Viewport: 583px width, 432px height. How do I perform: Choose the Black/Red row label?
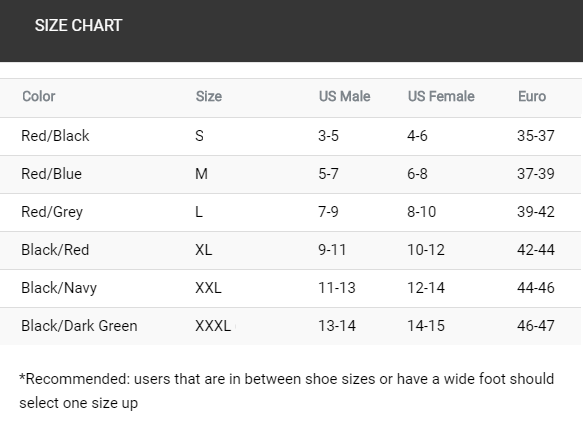click(55, 250)
